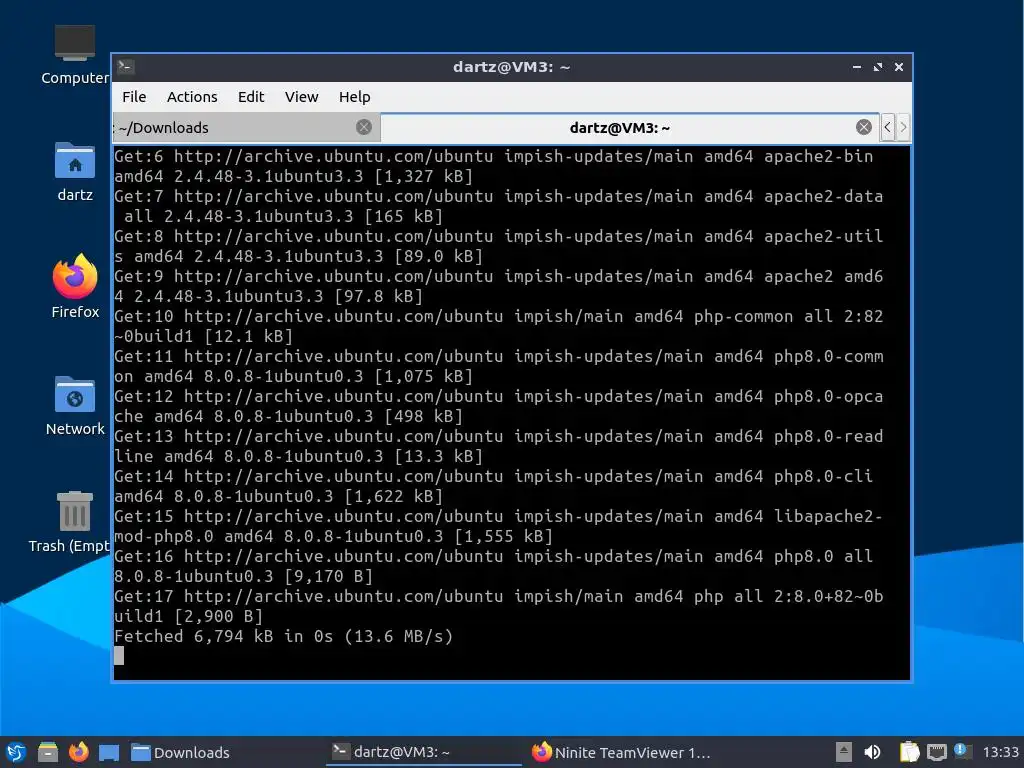Close the terminal window

coord(899,67)
